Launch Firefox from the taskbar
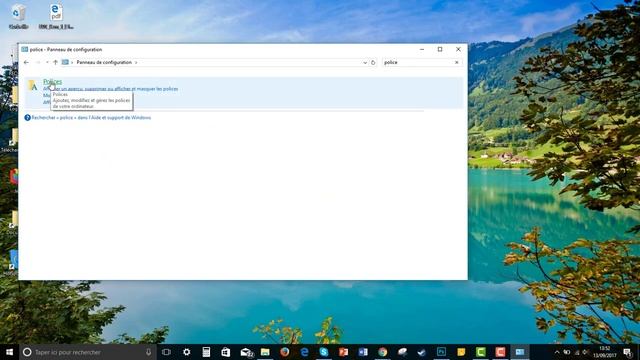Viewport: 640px width, 360px height. tap(285, 352)
